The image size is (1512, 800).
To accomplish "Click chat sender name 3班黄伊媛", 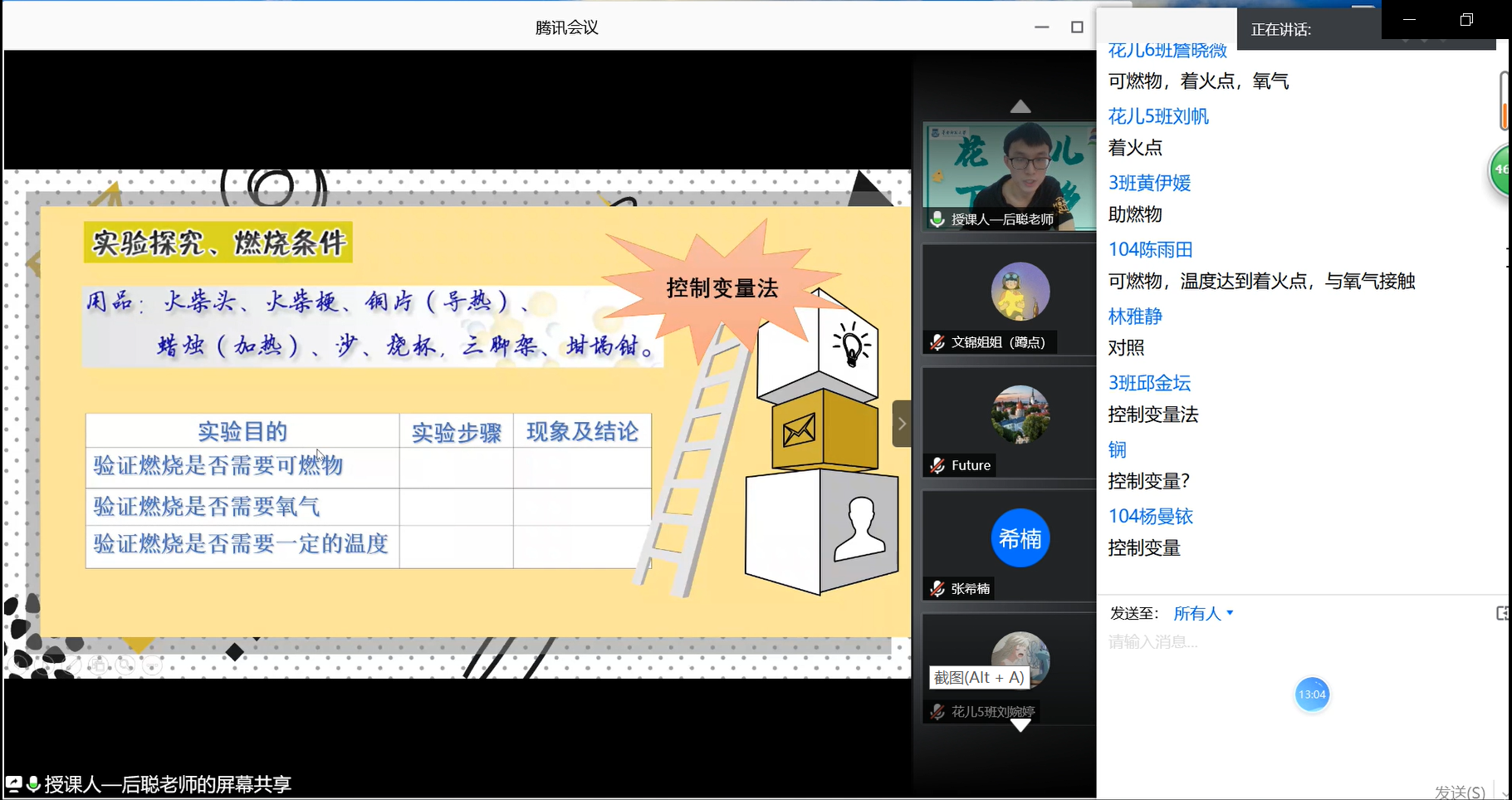I will point(1149,183).
